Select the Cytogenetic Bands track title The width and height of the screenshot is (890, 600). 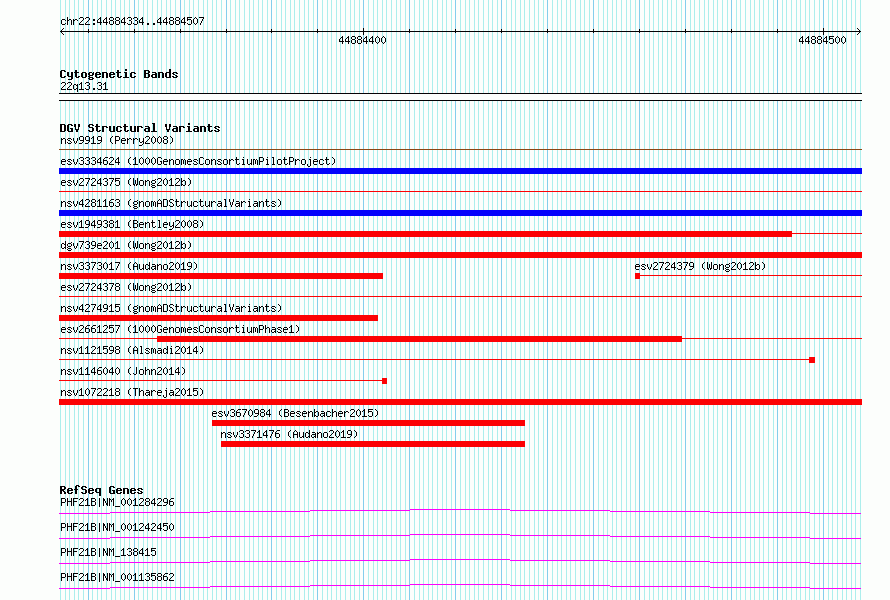pos(119,74)
